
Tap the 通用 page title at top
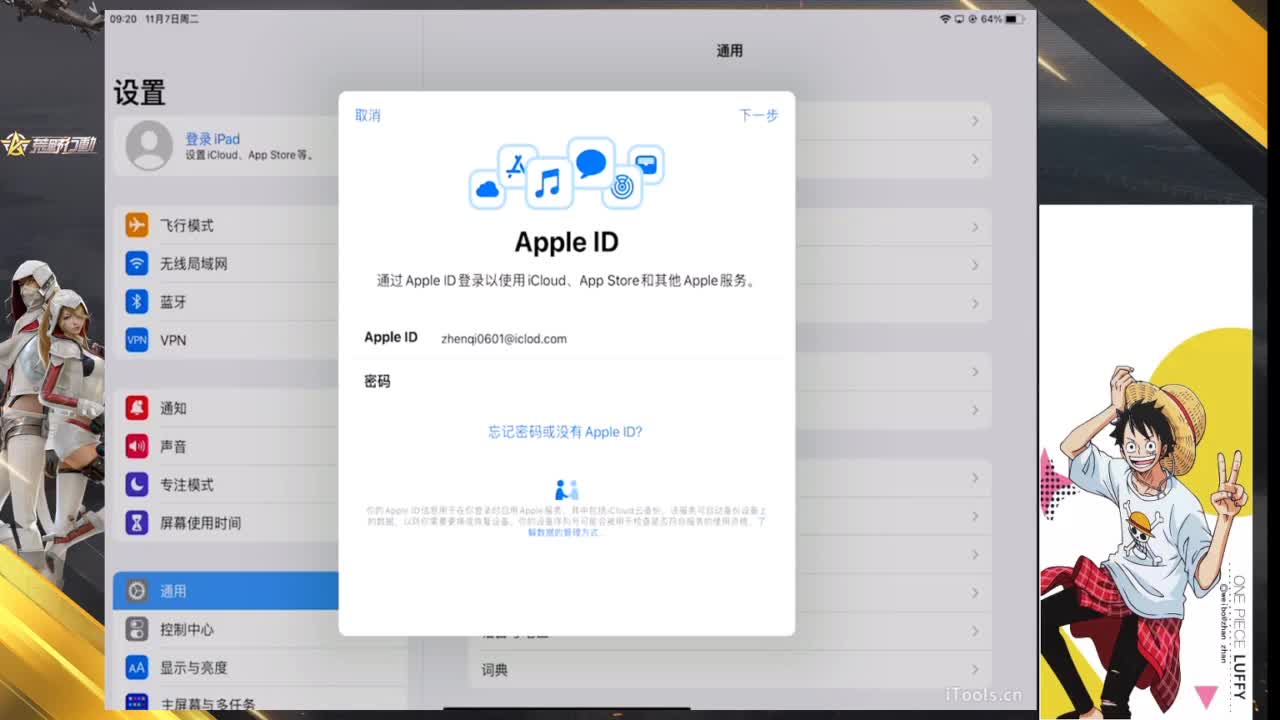730,51
